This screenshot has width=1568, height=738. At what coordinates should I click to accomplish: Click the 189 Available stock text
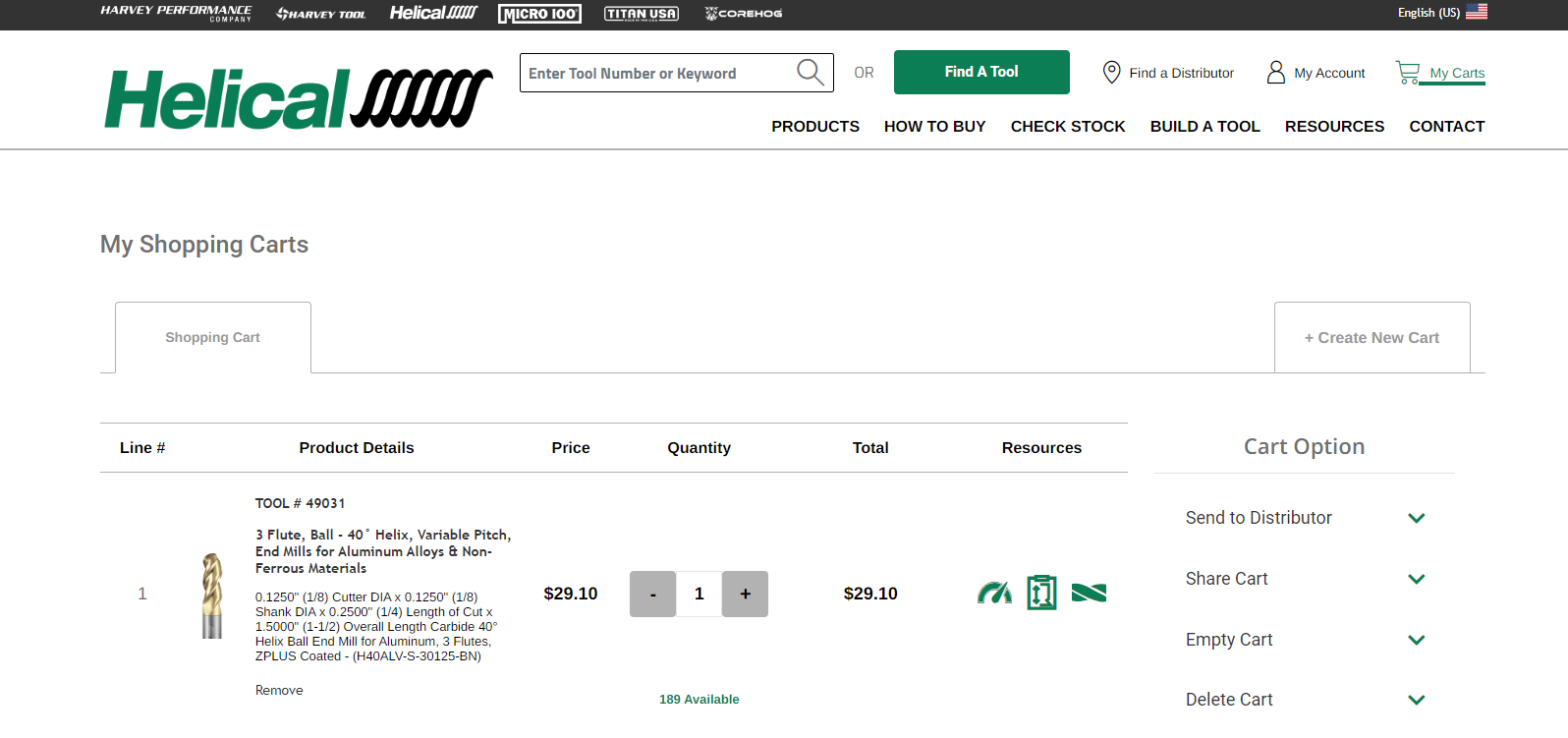(x=699, y=700)
